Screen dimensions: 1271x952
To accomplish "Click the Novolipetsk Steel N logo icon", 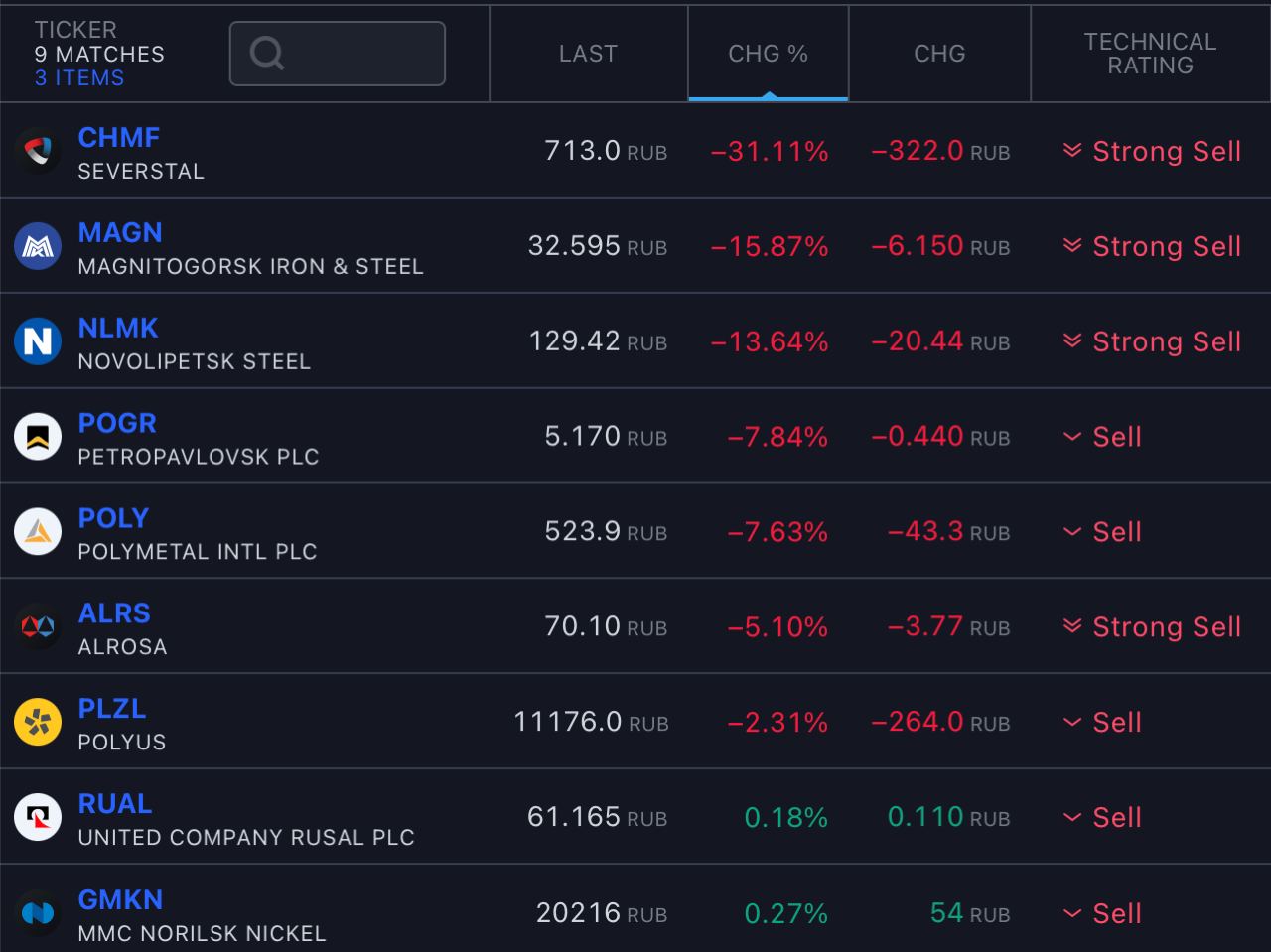I will (38, 341).
